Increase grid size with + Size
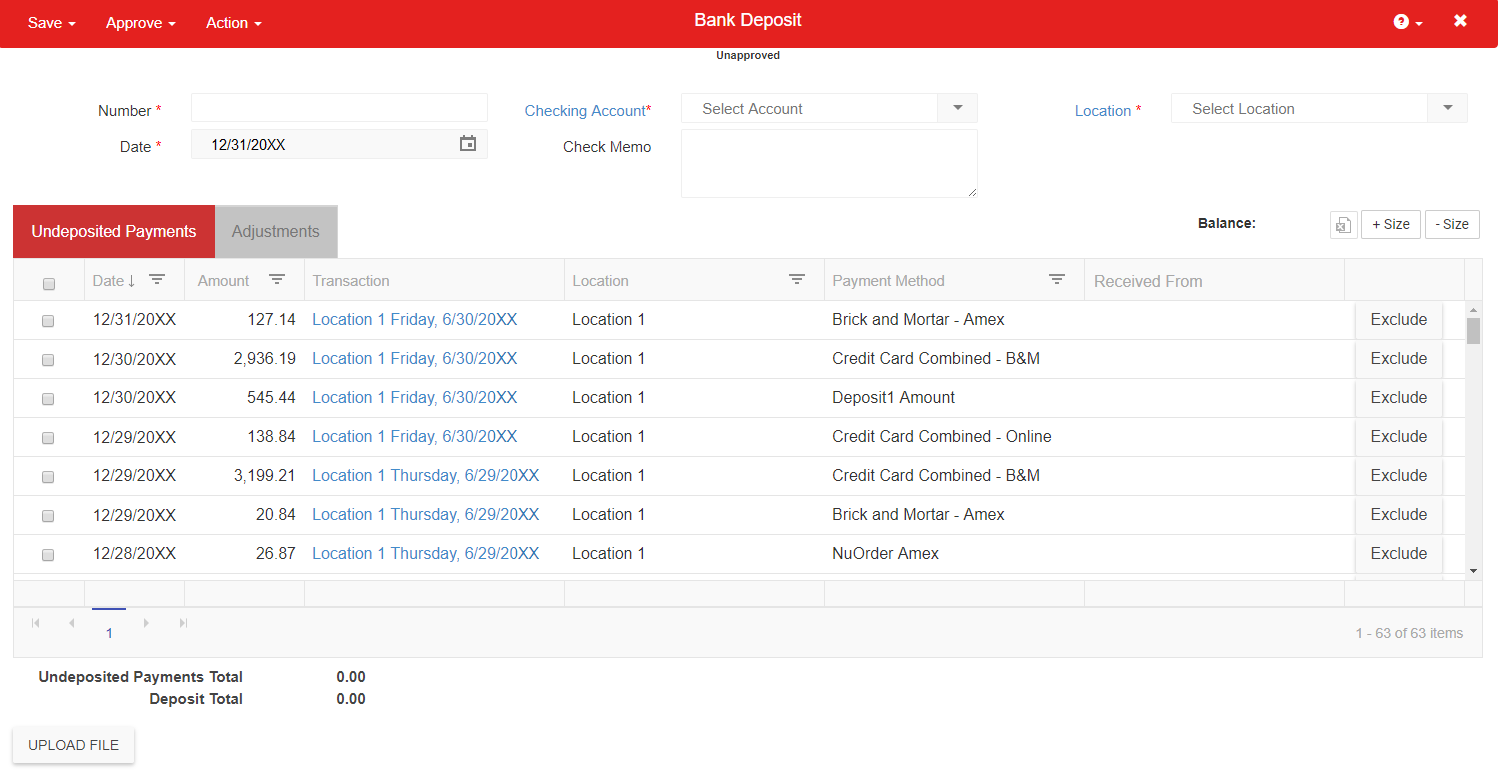This screenshot has width=1498, height=775. [1391, 225]
